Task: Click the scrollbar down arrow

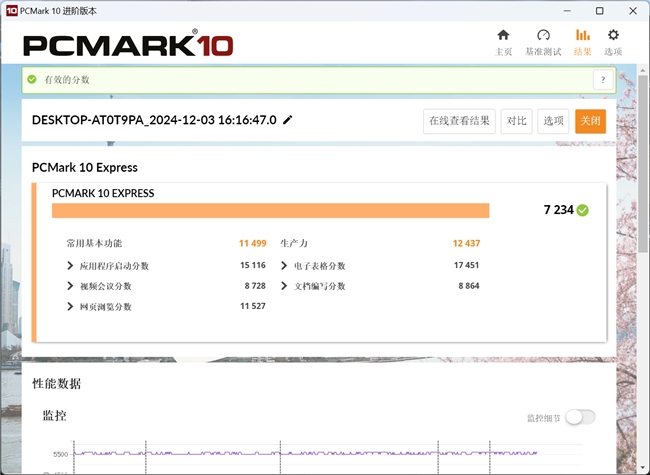Action: [643, 469]
